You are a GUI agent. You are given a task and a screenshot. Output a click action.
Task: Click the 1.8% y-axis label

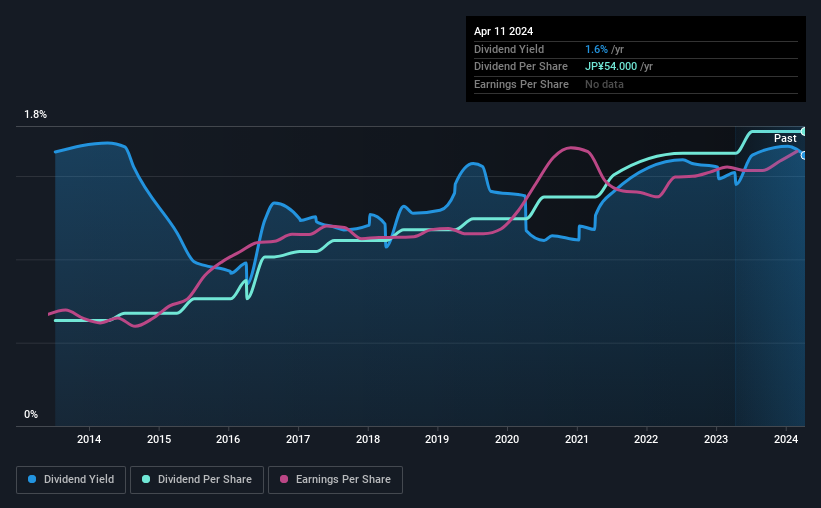(x=36, y=115)
